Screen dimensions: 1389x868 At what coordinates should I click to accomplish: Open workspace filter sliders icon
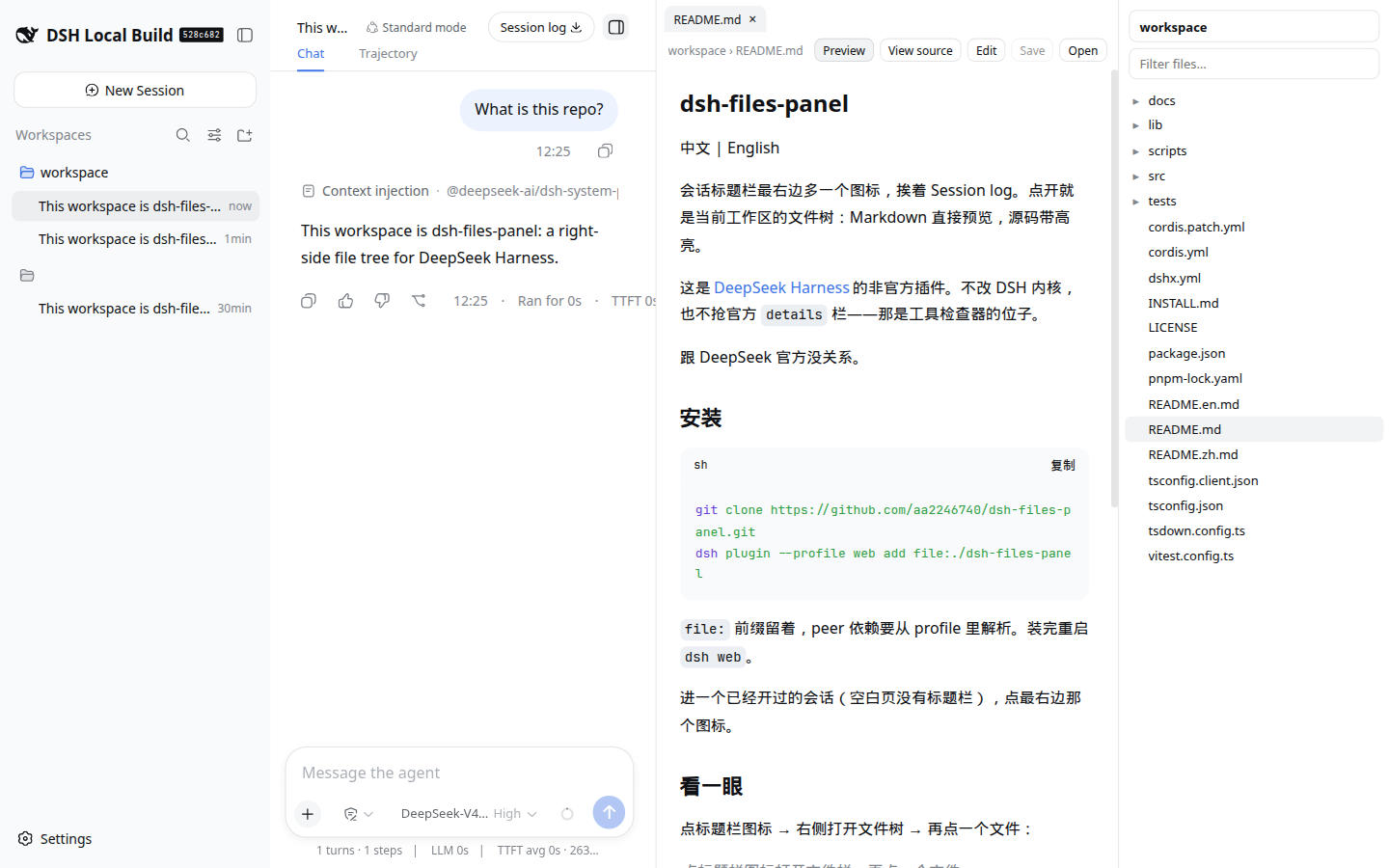pos(214,135)
